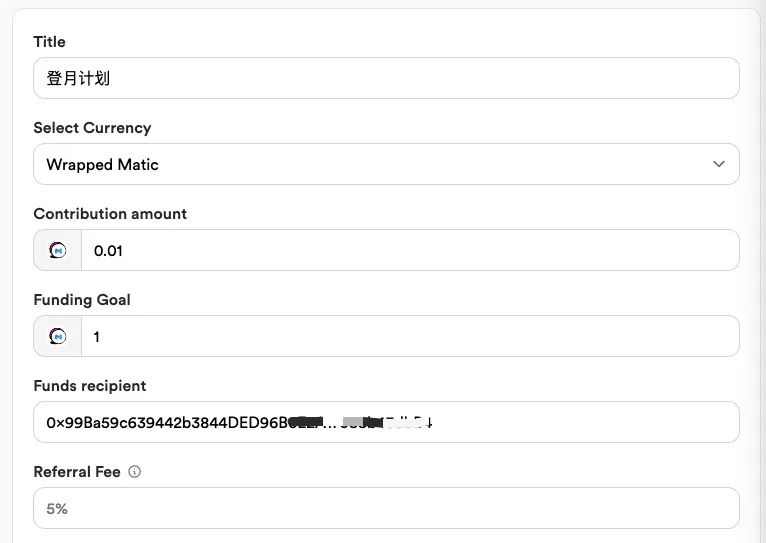This screenshot has height=543, width=766.
Task: Click the Wrapped Matic token icon beside Contribution amount
Action: pos(58,250)
